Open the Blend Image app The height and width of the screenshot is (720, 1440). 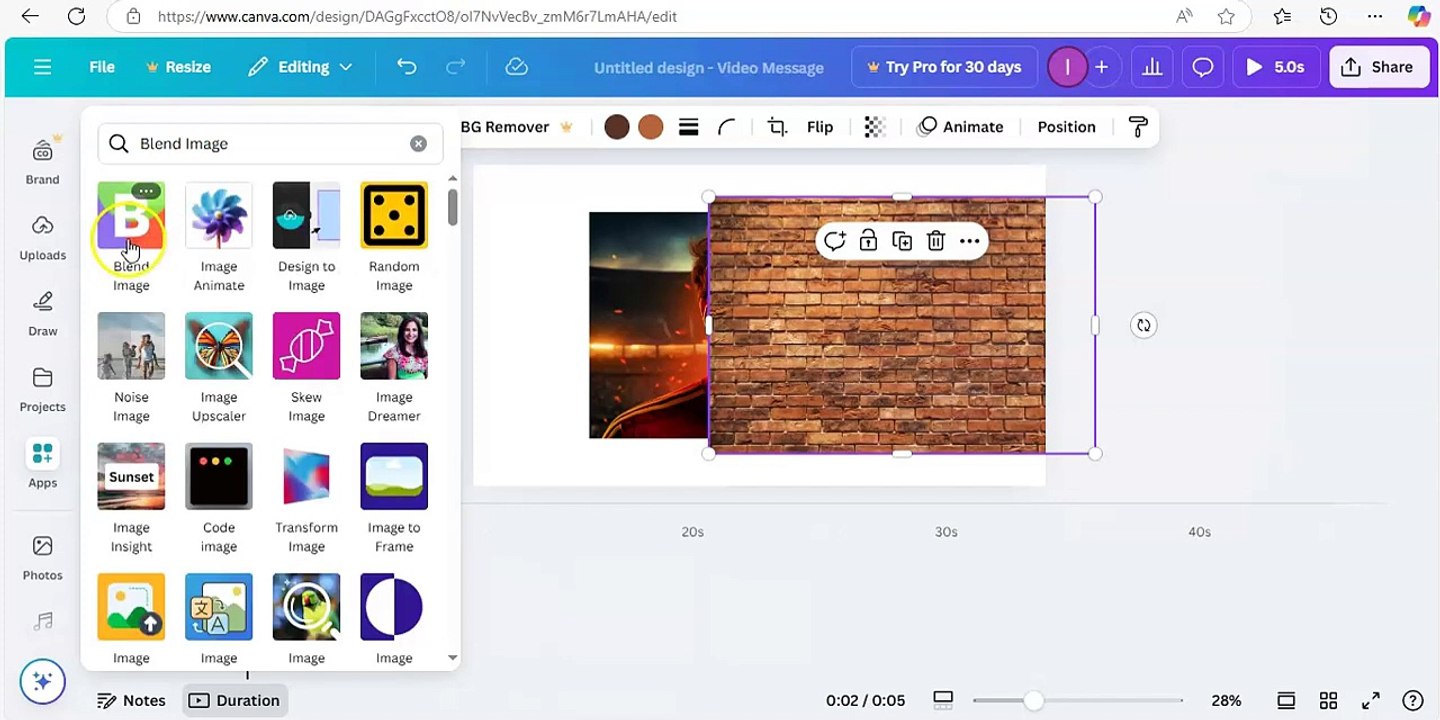pos(131,238)
